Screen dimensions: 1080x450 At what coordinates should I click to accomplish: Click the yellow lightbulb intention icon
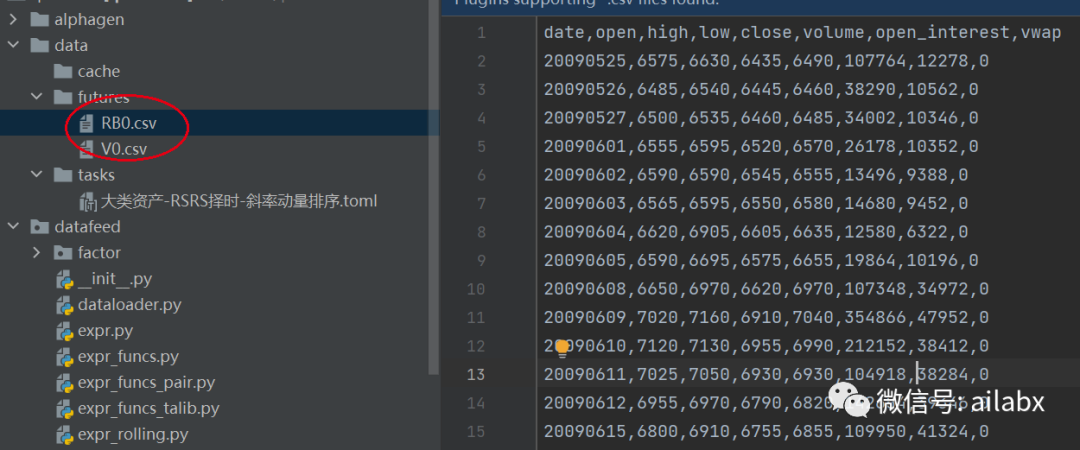[x=562, y=348]
